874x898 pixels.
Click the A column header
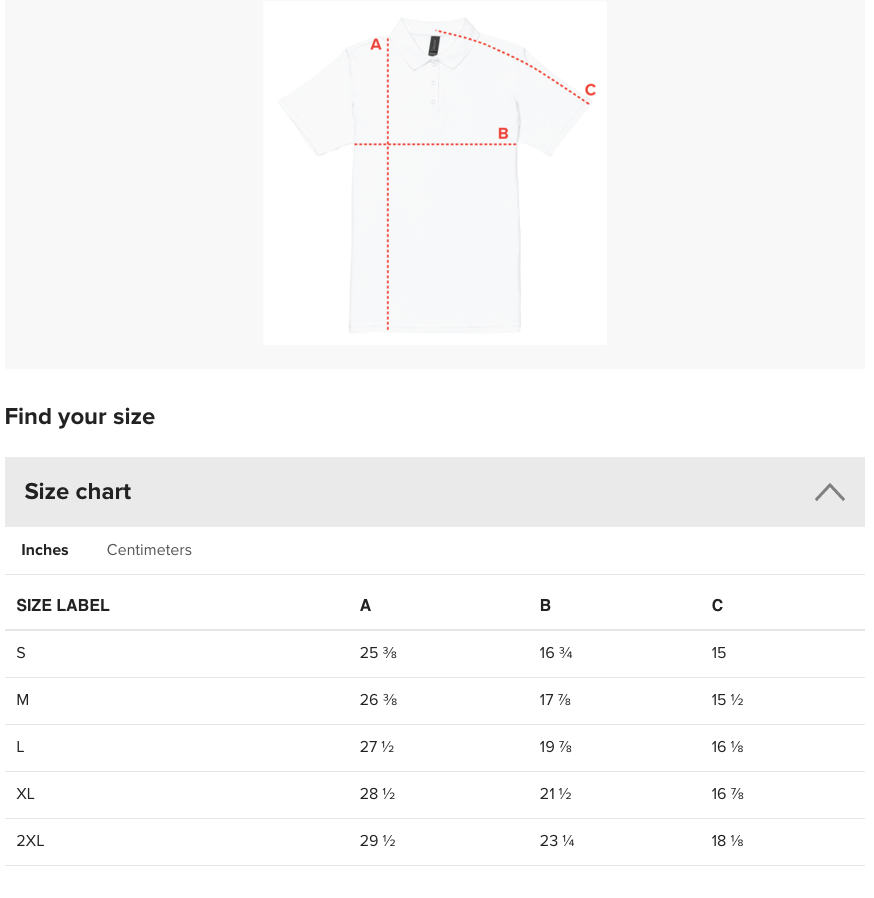365,605
